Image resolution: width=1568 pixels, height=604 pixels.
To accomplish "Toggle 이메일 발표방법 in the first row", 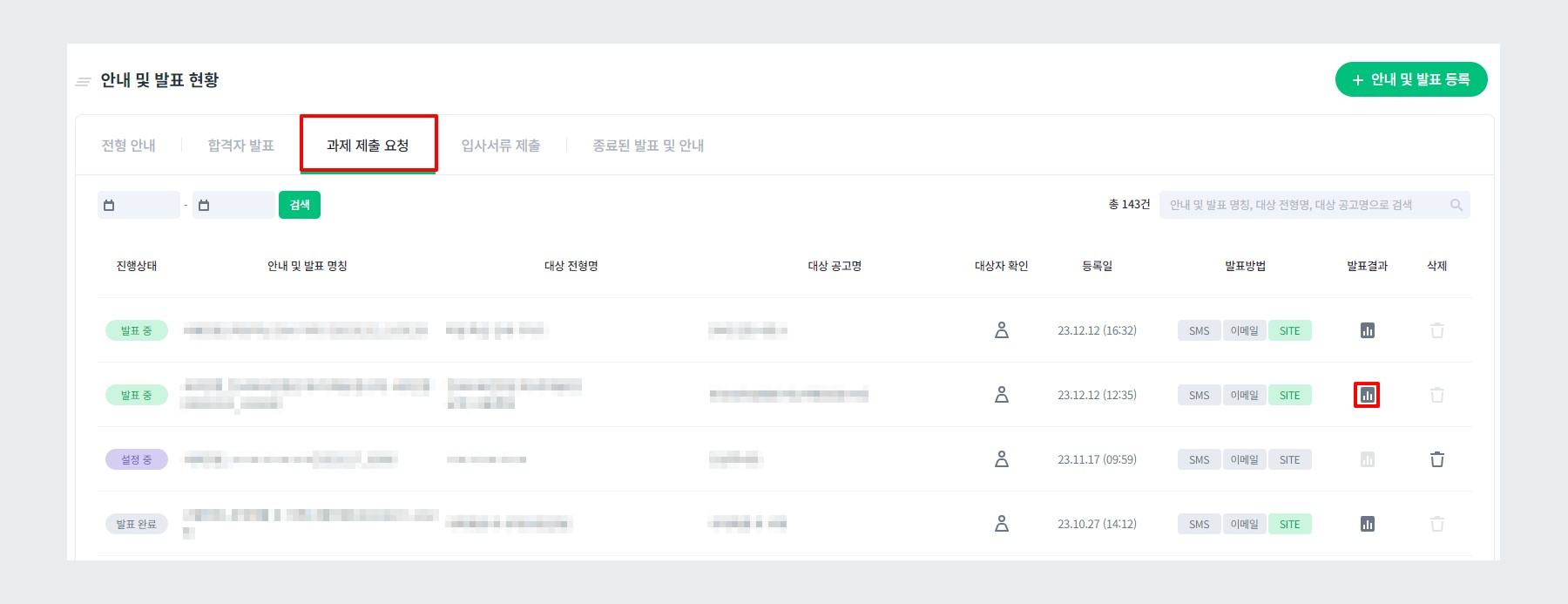I will click(1244, 330).
